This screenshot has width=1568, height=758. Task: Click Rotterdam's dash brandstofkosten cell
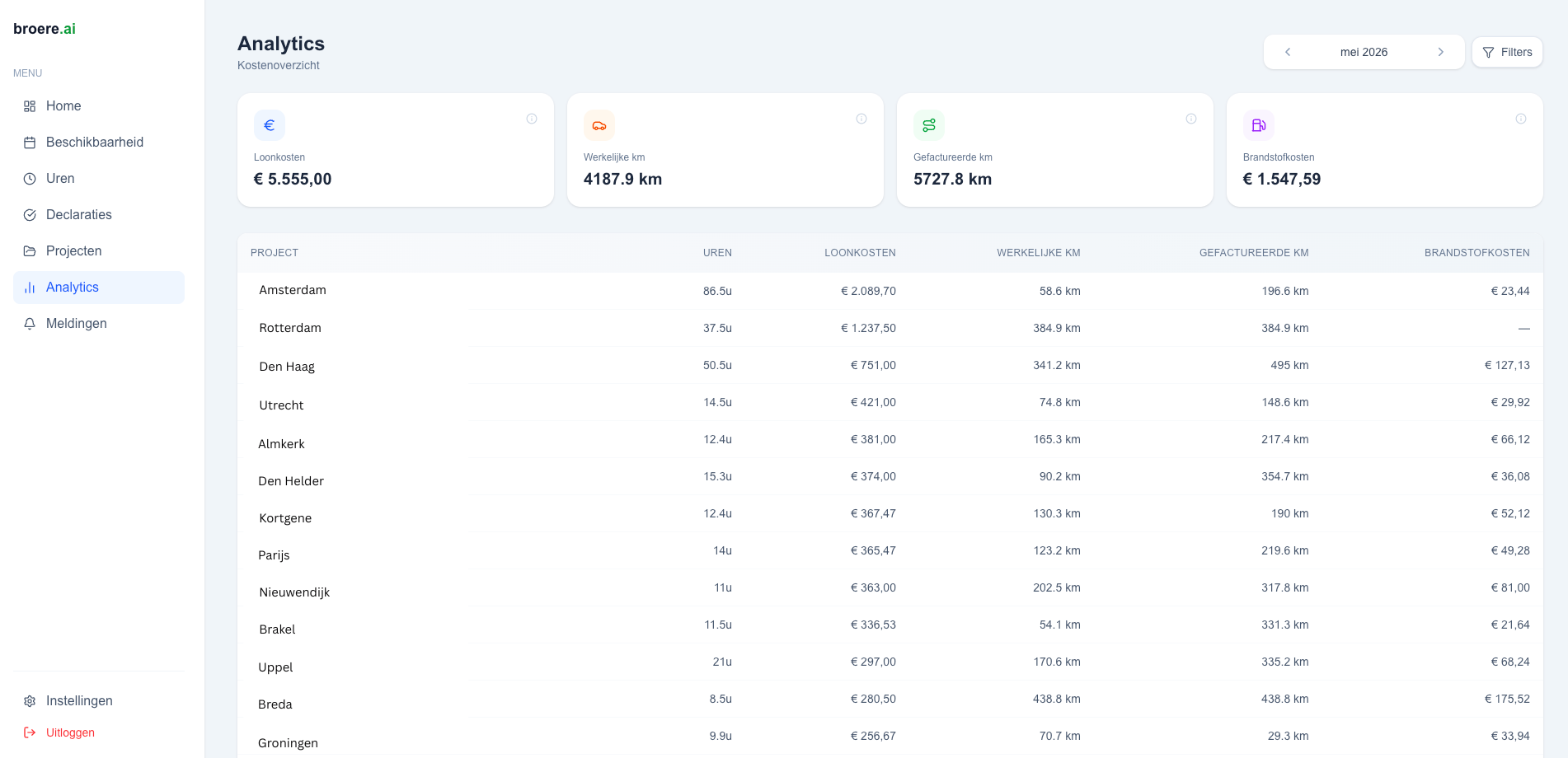(1524, 328)
